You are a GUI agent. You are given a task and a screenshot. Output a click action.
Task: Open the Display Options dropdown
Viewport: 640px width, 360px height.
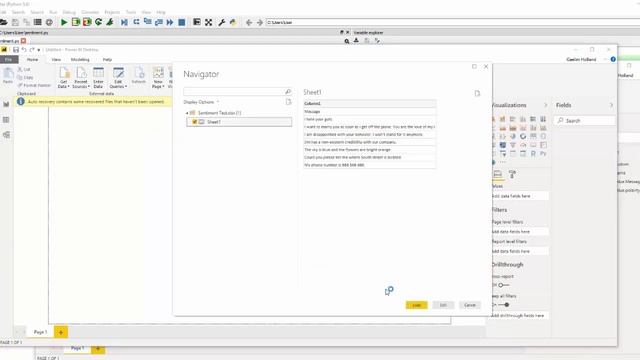[x=201, y=102]
